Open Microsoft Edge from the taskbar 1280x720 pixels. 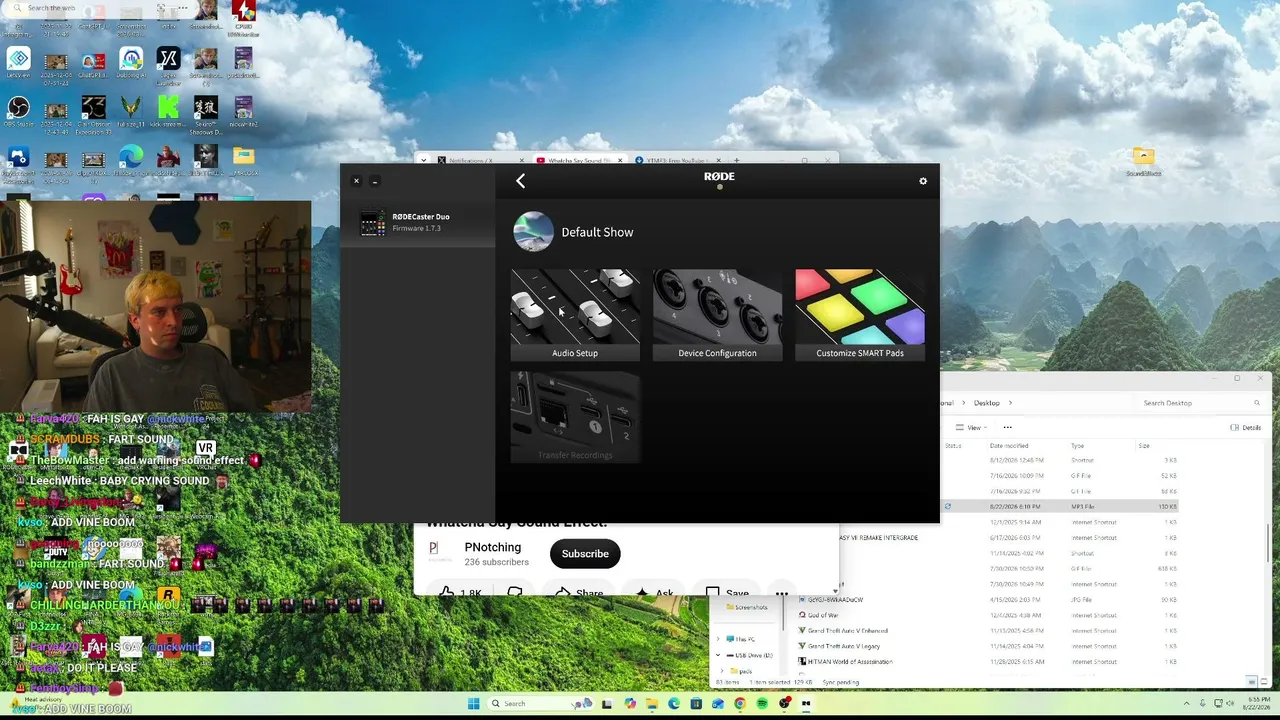[x=674, y=703]
